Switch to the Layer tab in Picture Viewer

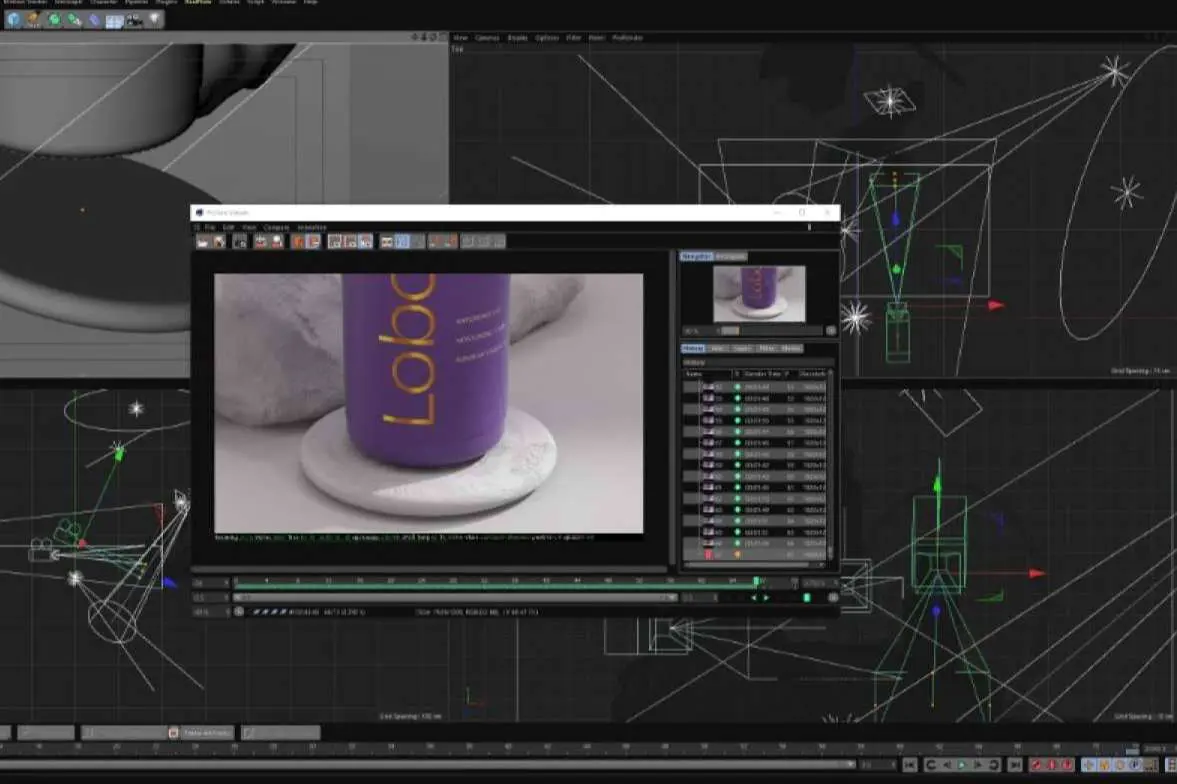[x=742, y=348]
